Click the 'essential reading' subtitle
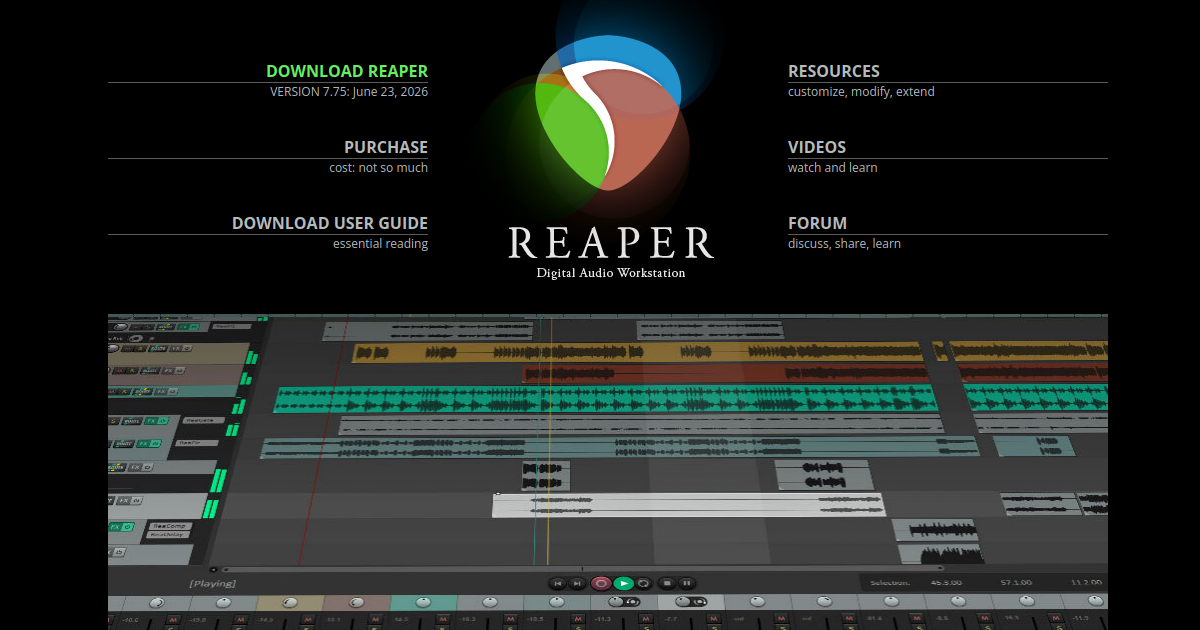The image size is (1200, 630). tap(380, 243)
